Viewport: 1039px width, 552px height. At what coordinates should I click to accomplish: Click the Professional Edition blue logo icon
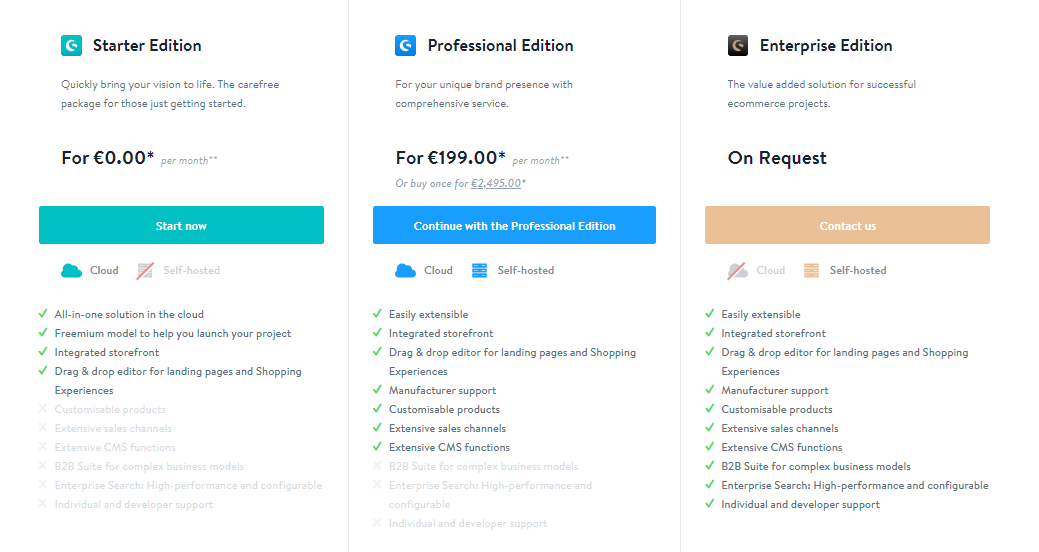(405, 45)
